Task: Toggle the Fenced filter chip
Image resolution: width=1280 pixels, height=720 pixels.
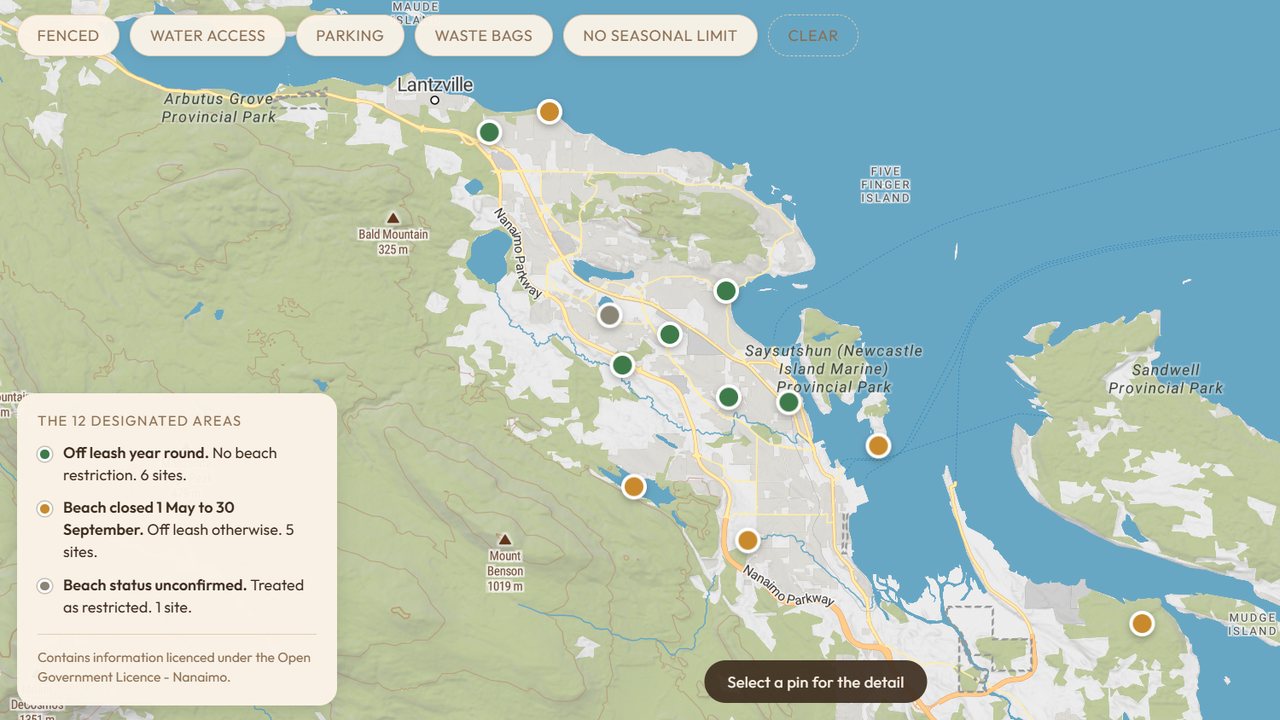Action: 68,36
